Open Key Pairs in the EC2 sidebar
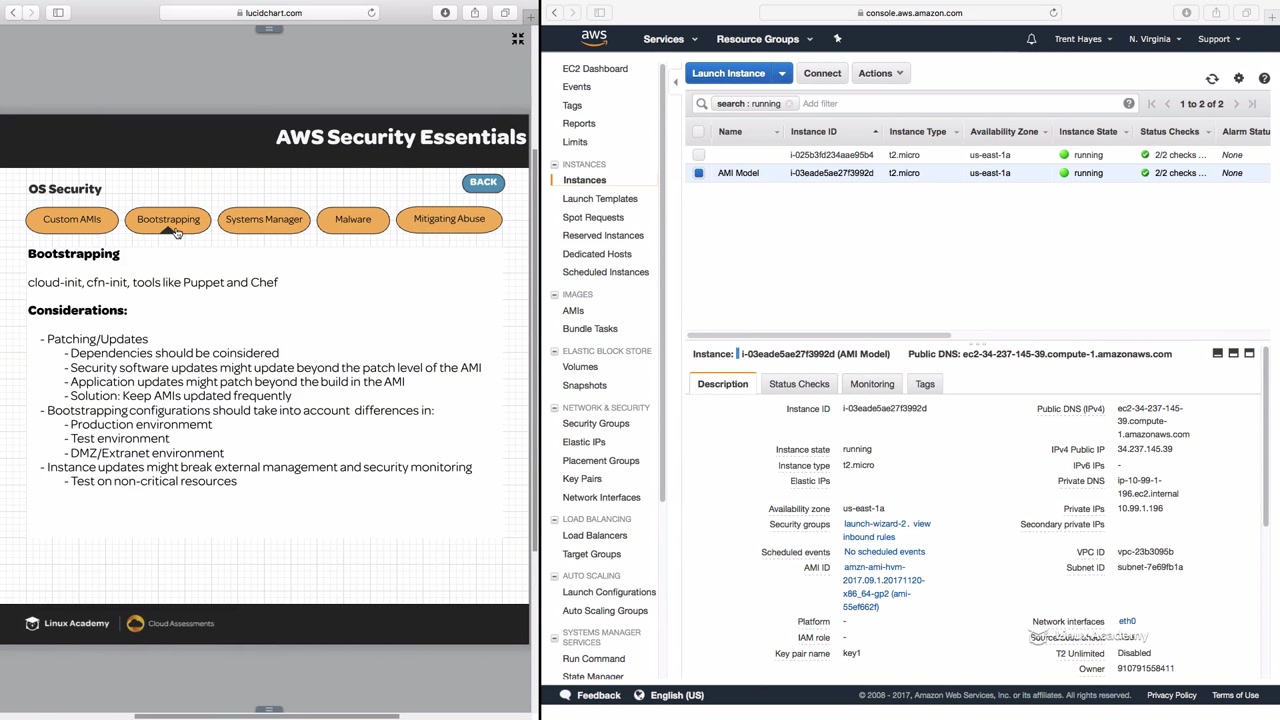The image size is (1280, 720). (x=582, y=479)
